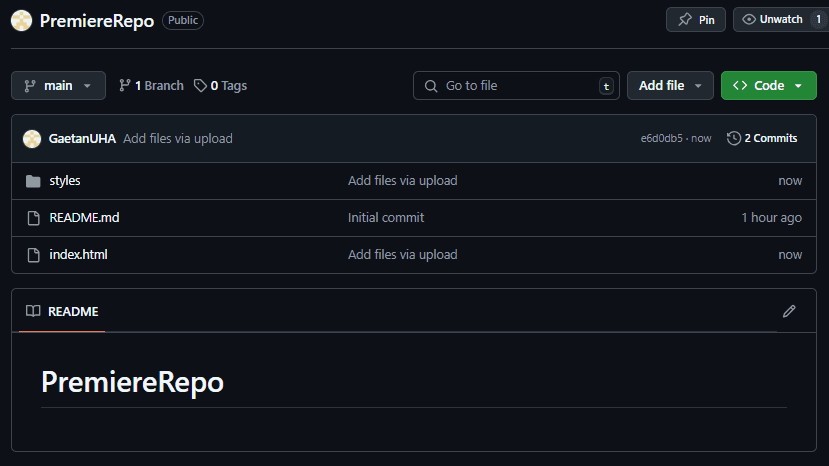The image size is (829, 466).
Task: Open the main branch dropdown
Action: [x=58, y=86]
